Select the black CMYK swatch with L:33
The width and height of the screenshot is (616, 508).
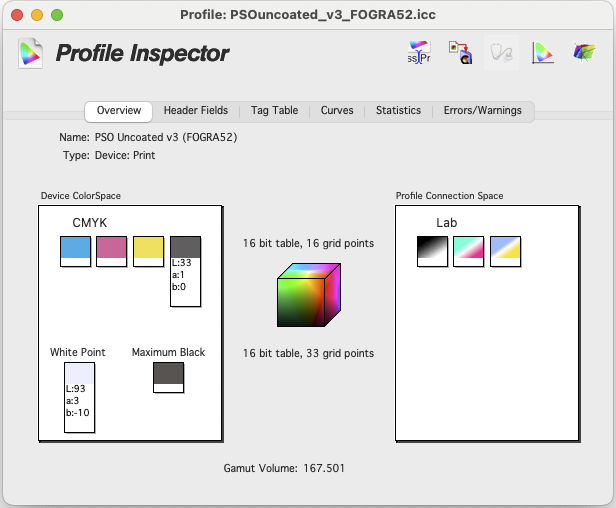pos(185,271)
